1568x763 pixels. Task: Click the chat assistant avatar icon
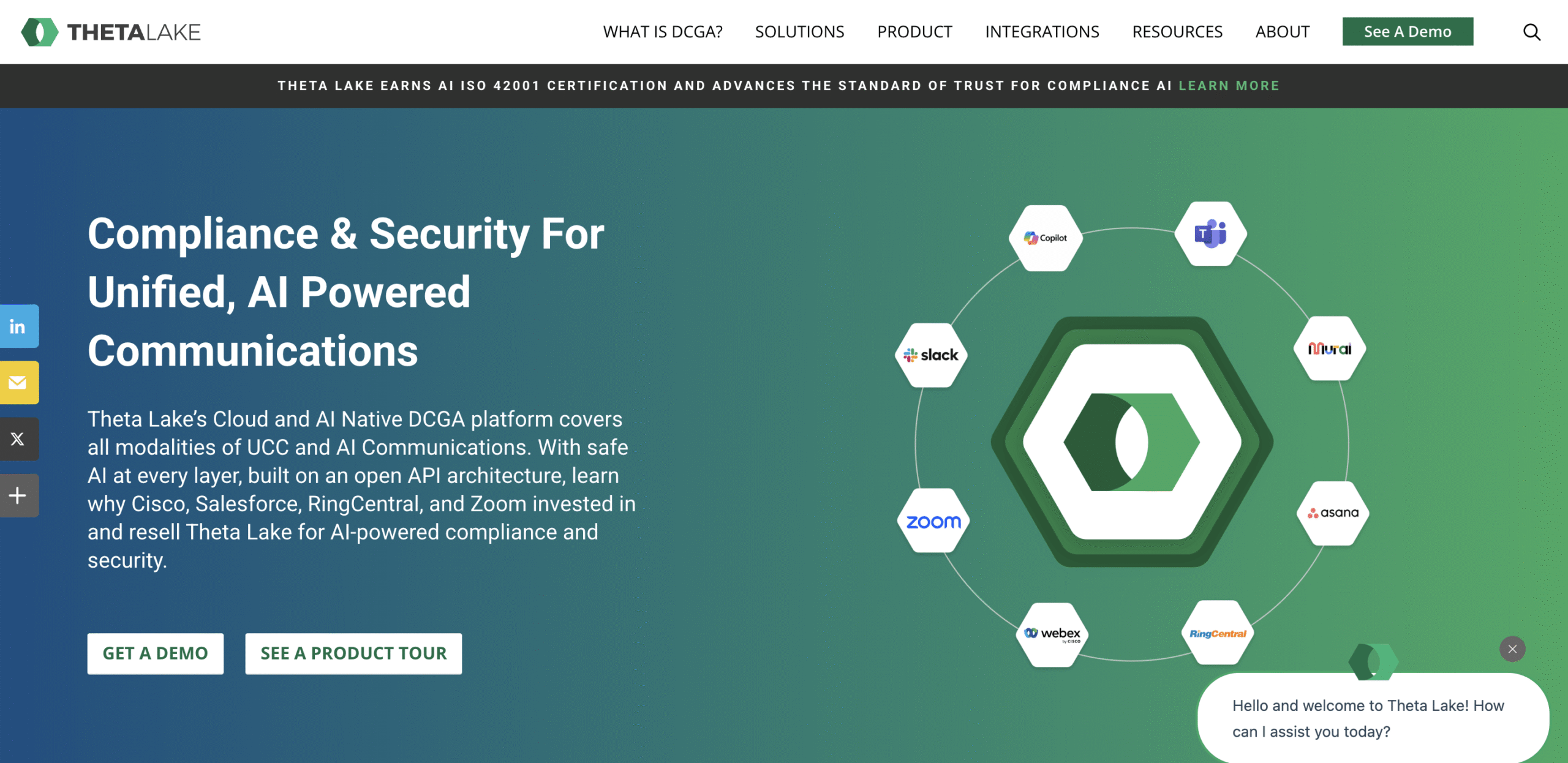coord(1374,661)
